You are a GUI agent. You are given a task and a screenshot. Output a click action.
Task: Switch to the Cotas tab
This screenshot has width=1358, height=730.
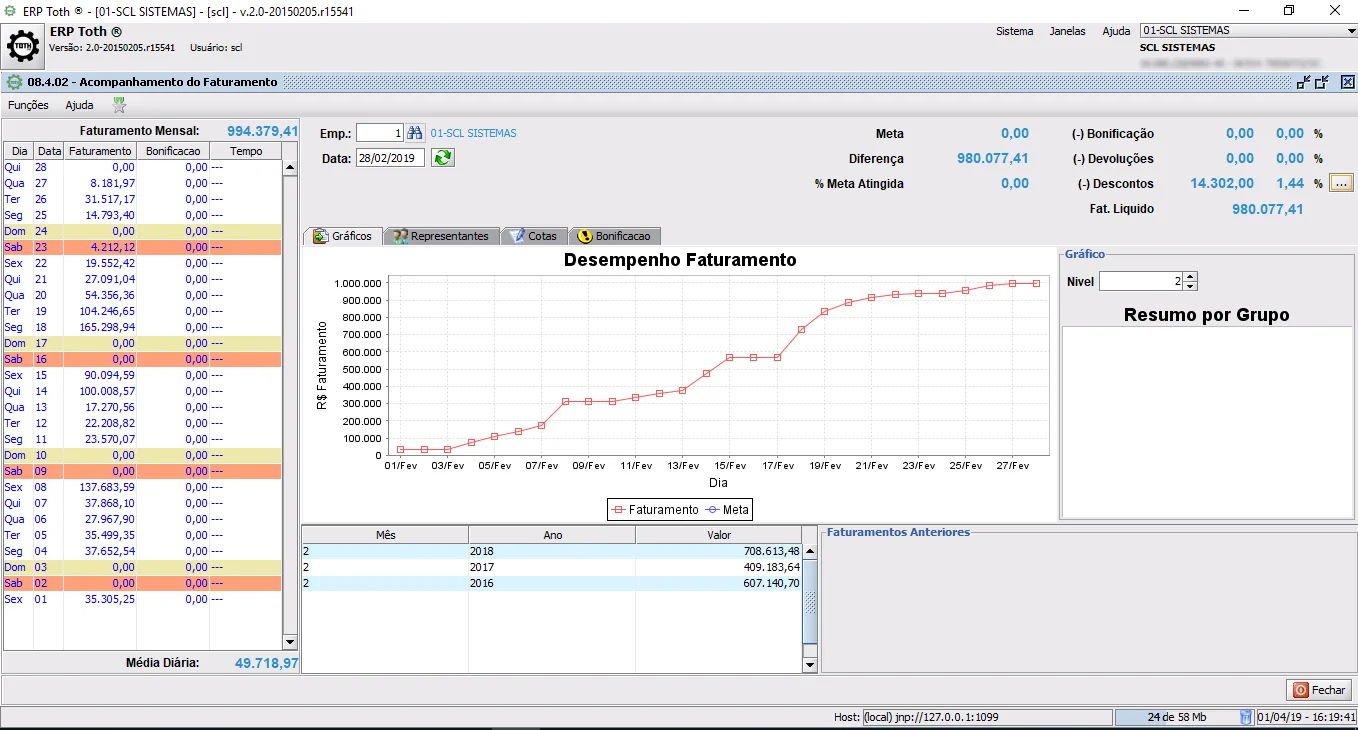click(x=534, y=236)
